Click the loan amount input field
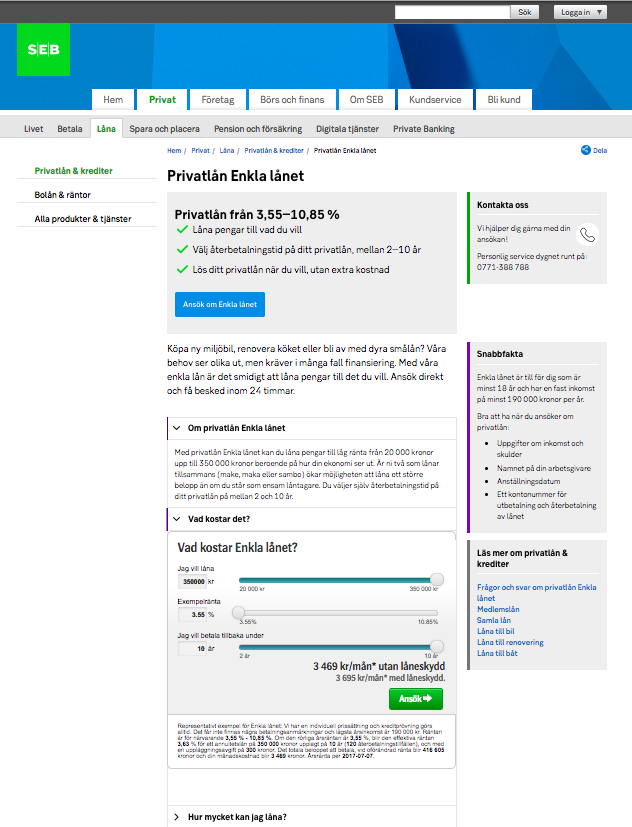The image size is (632, 827). [193, 581]
